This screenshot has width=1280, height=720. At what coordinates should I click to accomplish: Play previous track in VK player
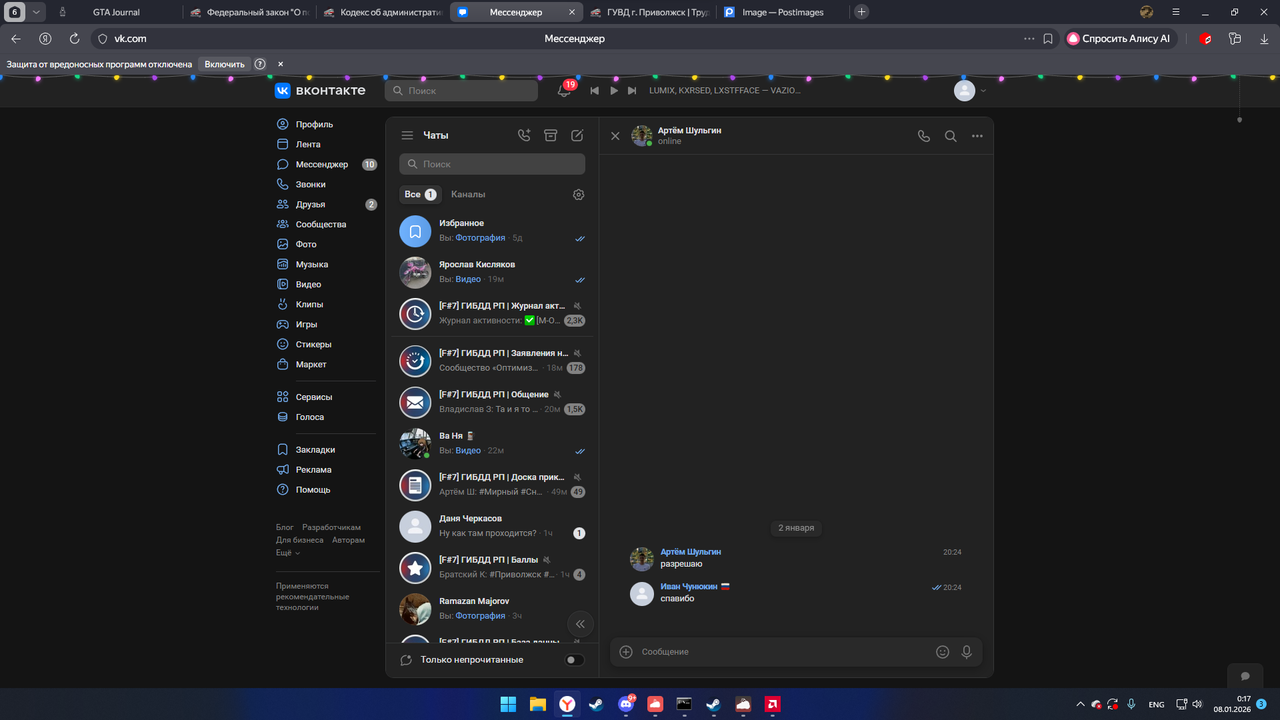pos(594,91)
